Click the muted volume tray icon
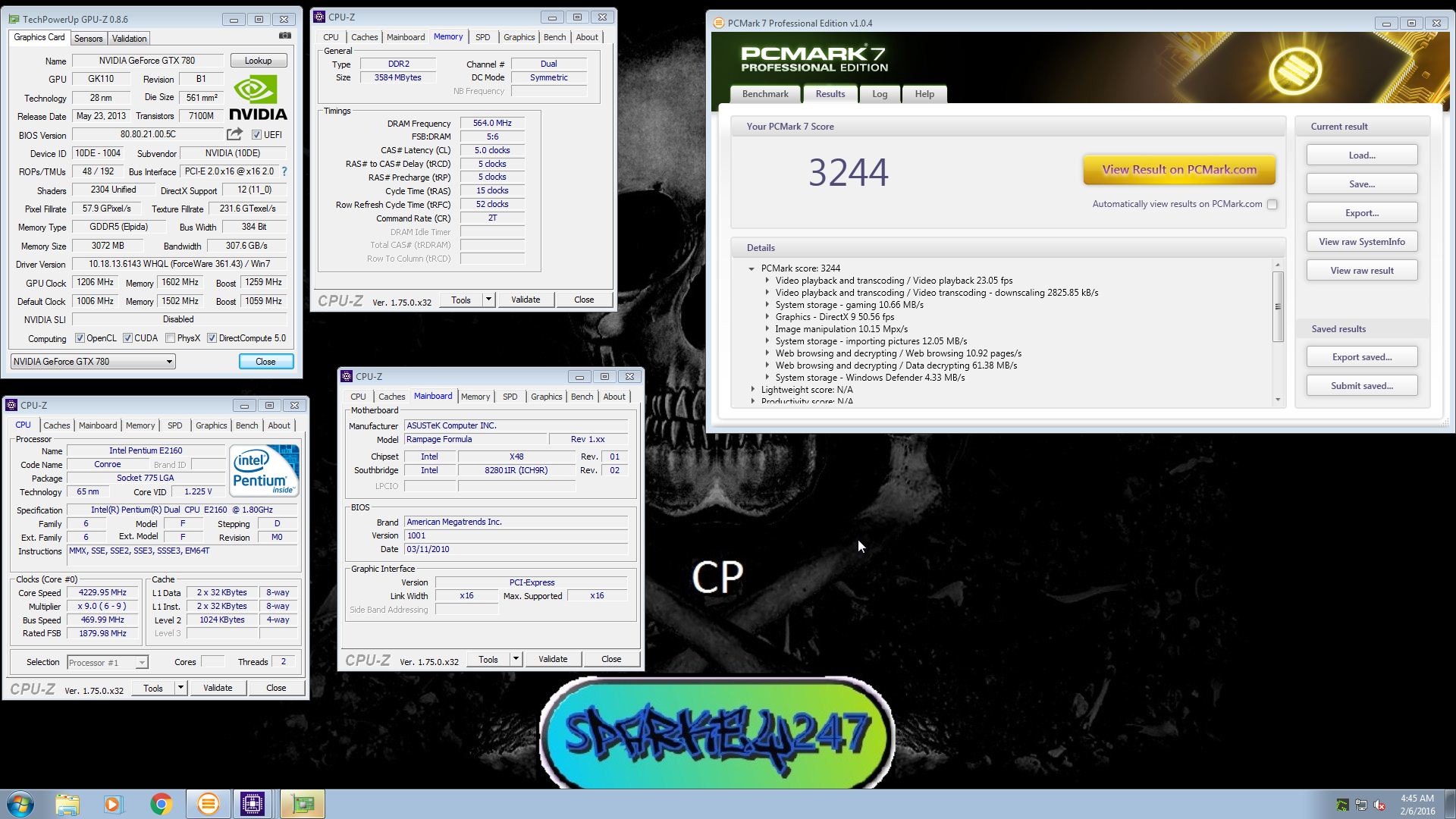Viewport: 1456px width, 819px height. tap(1379, 805)
